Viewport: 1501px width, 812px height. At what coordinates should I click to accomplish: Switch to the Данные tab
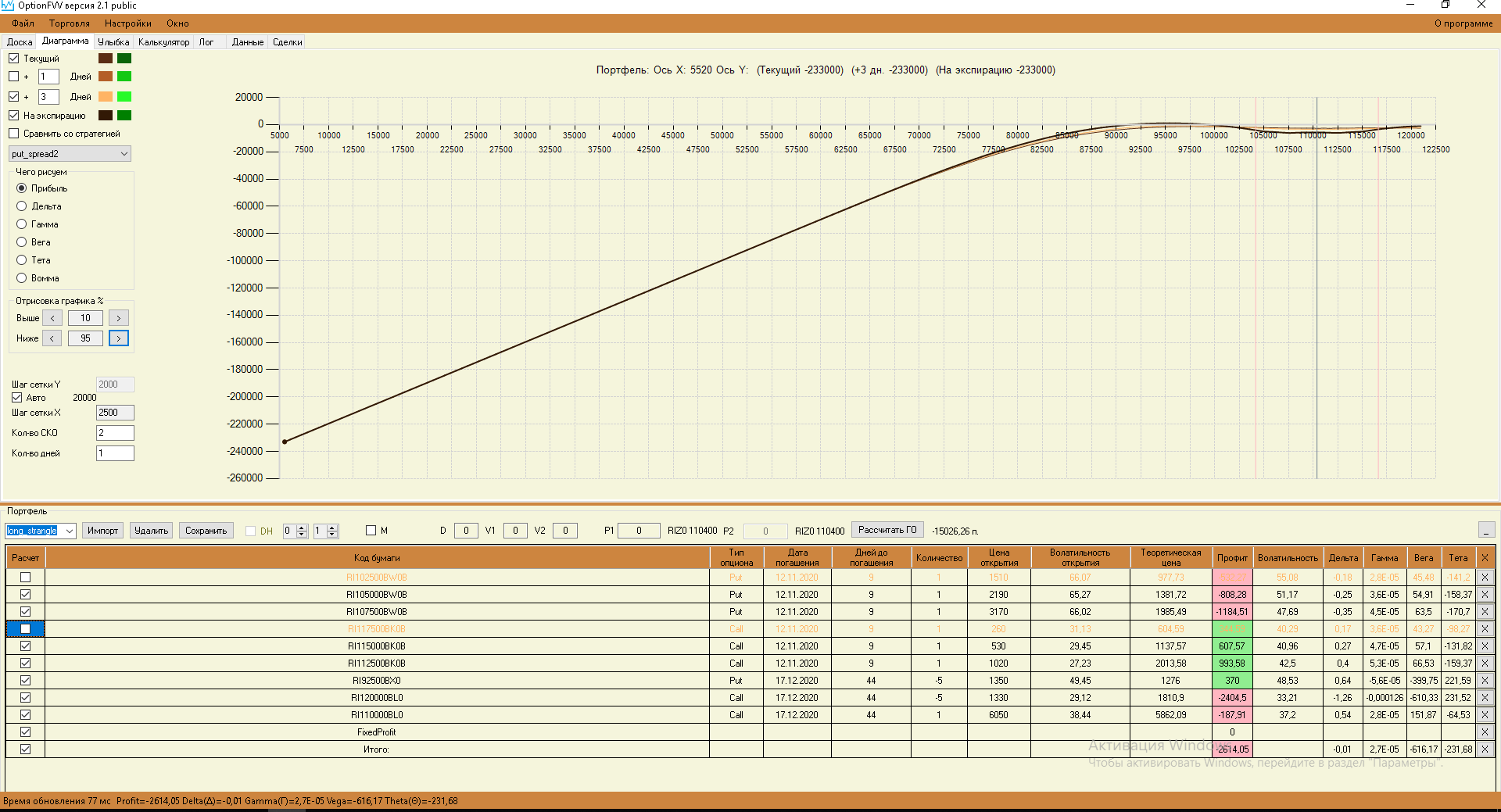pos(248,42)
